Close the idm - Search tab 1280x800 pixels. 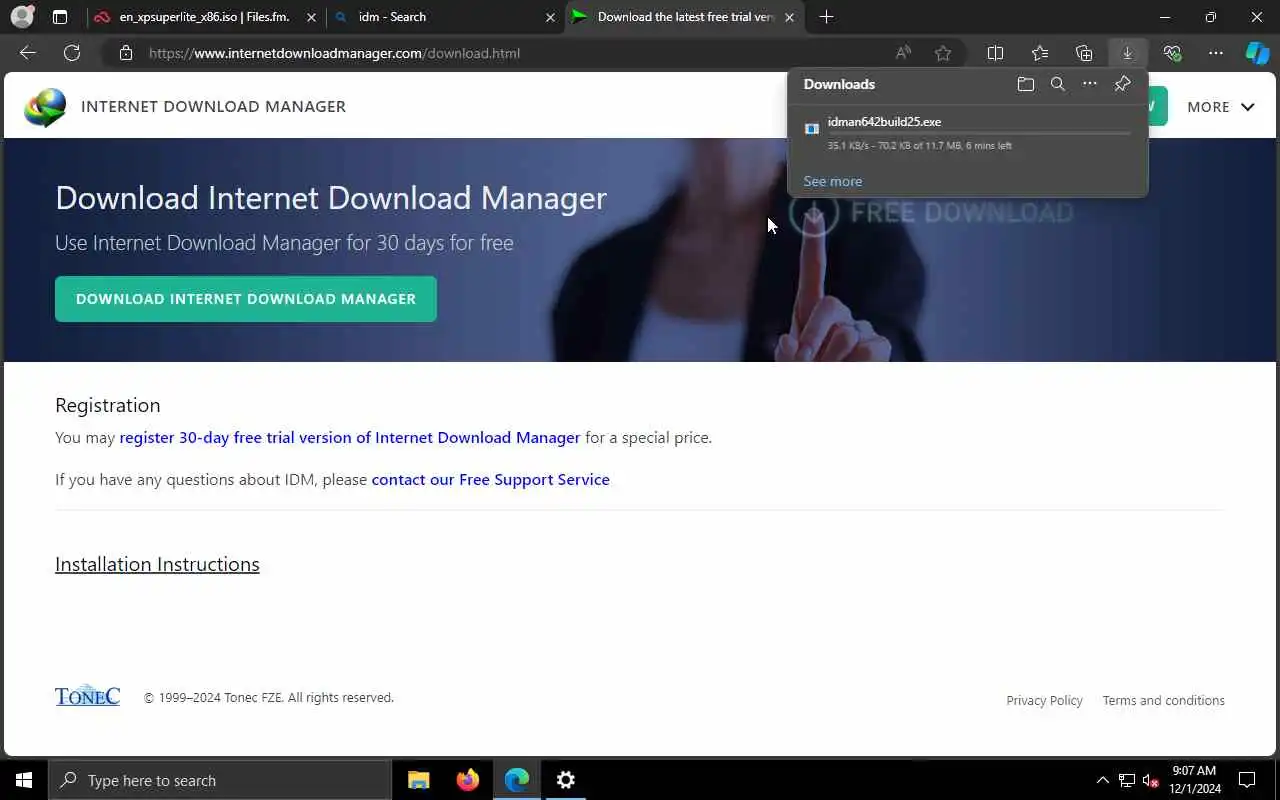pyautogui.click(x=550, y=17)
